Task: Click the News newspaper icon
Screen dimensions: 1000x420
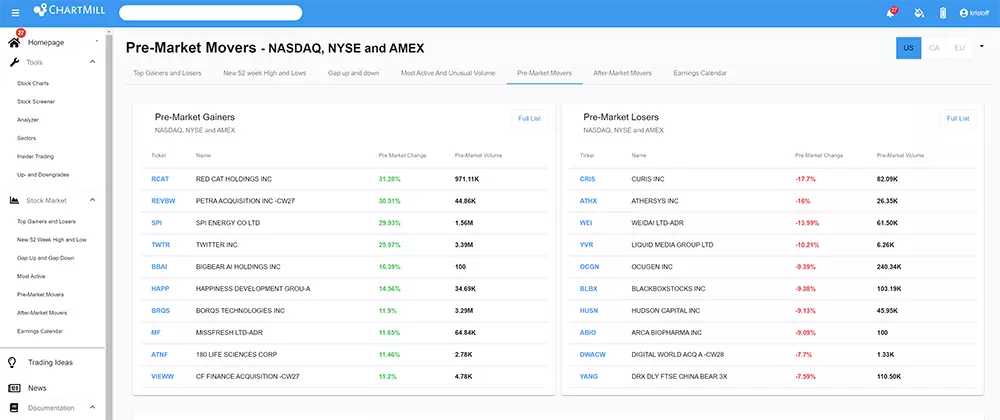Action: click(13, 388)
